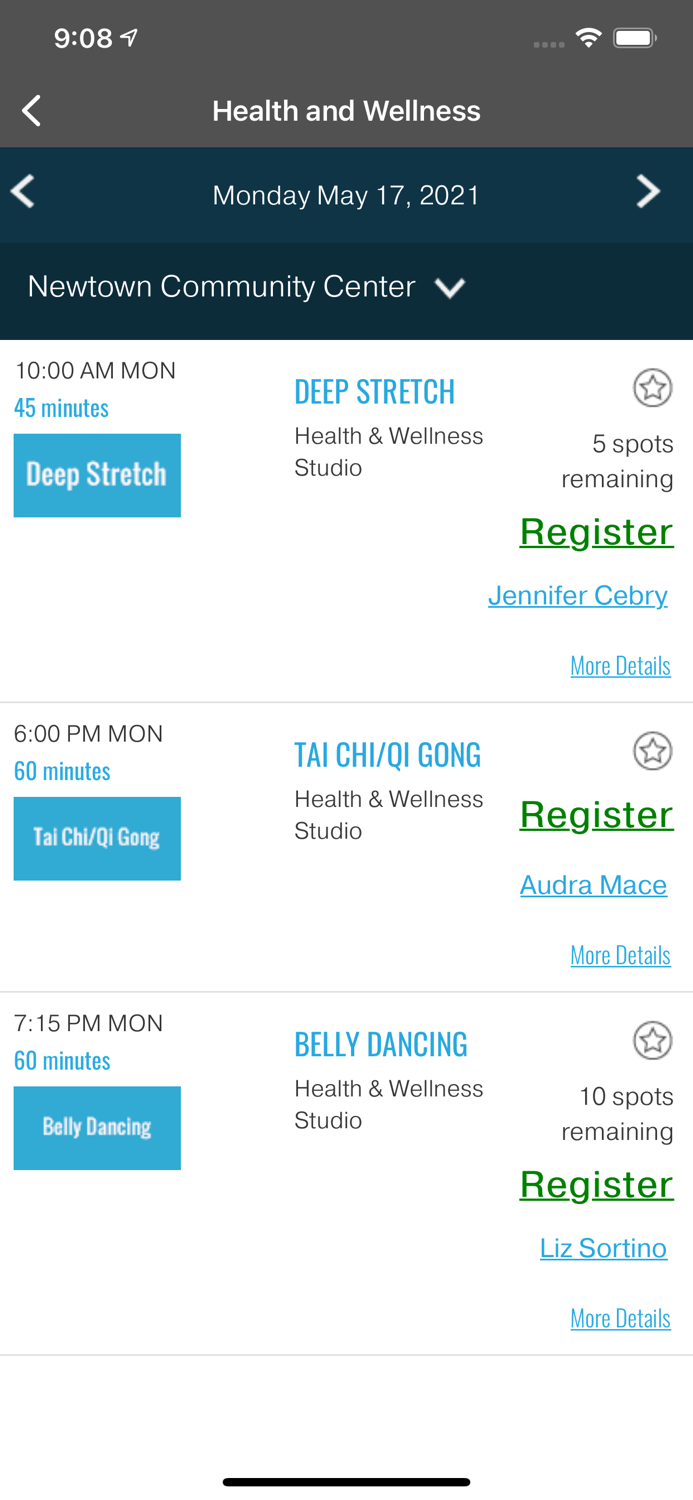Open Audra Mace instructor link
Viewport: 693px width, 1500px height.
[593, 885]
